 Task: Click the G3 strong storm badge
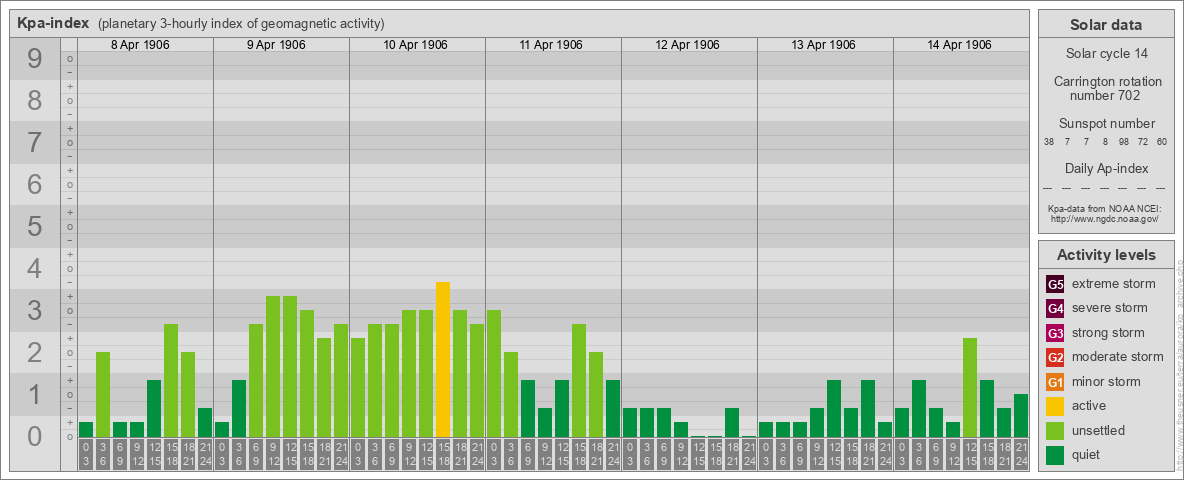tap(1055, 333)
